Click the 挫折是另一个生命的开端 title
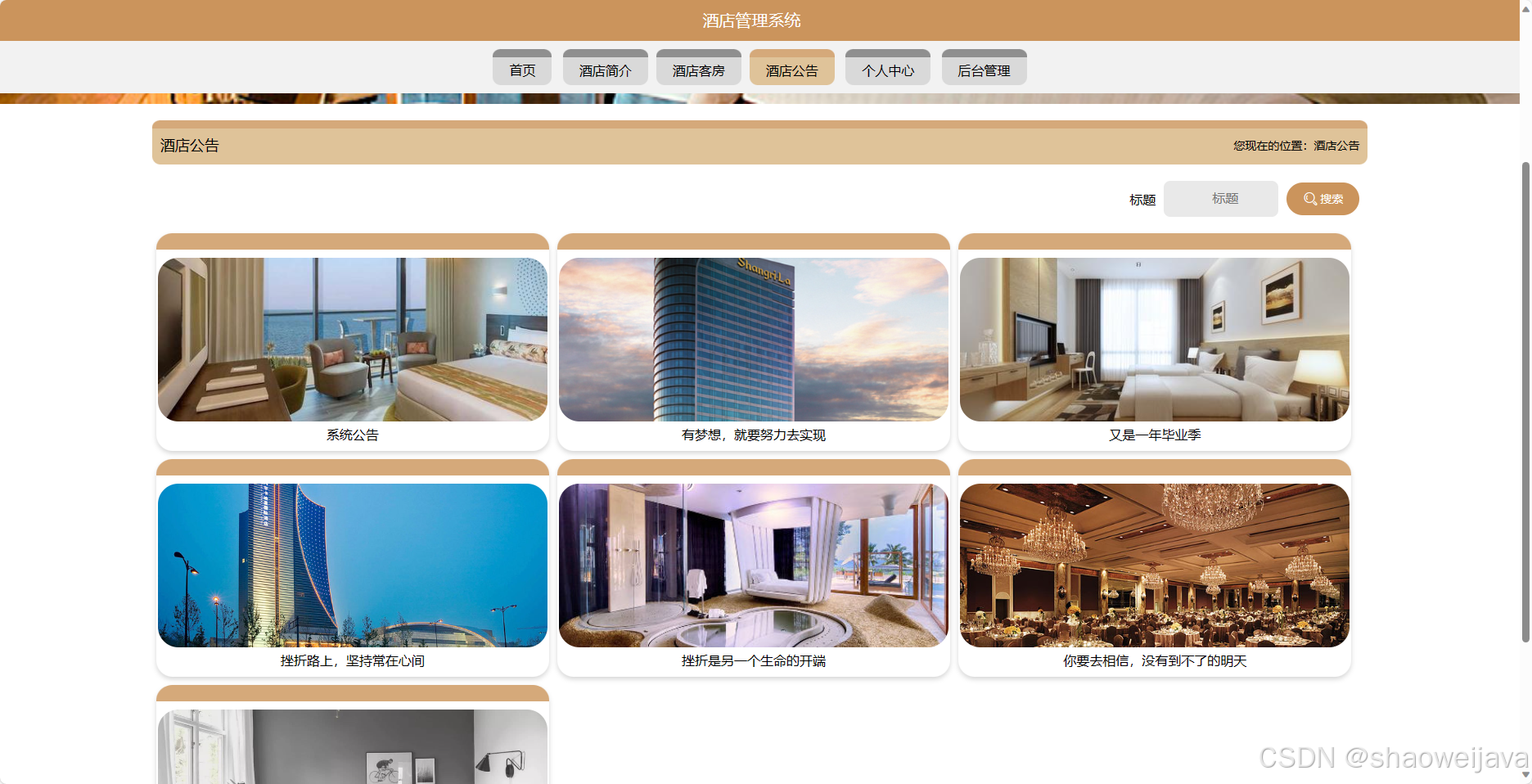The image size is (1532, 784). [x=754, y=661]
